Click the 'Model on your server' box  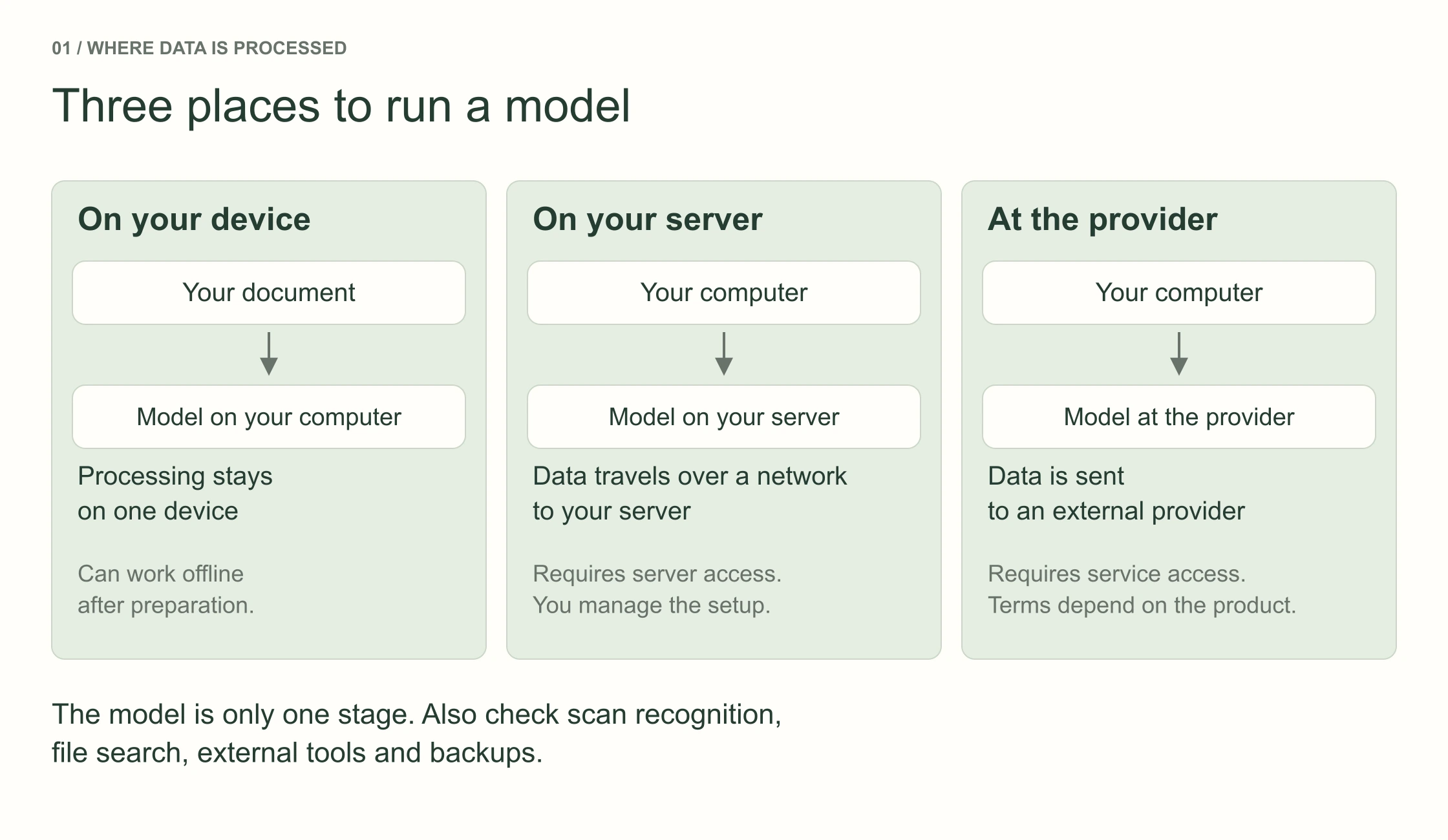(x=724, y=417)
